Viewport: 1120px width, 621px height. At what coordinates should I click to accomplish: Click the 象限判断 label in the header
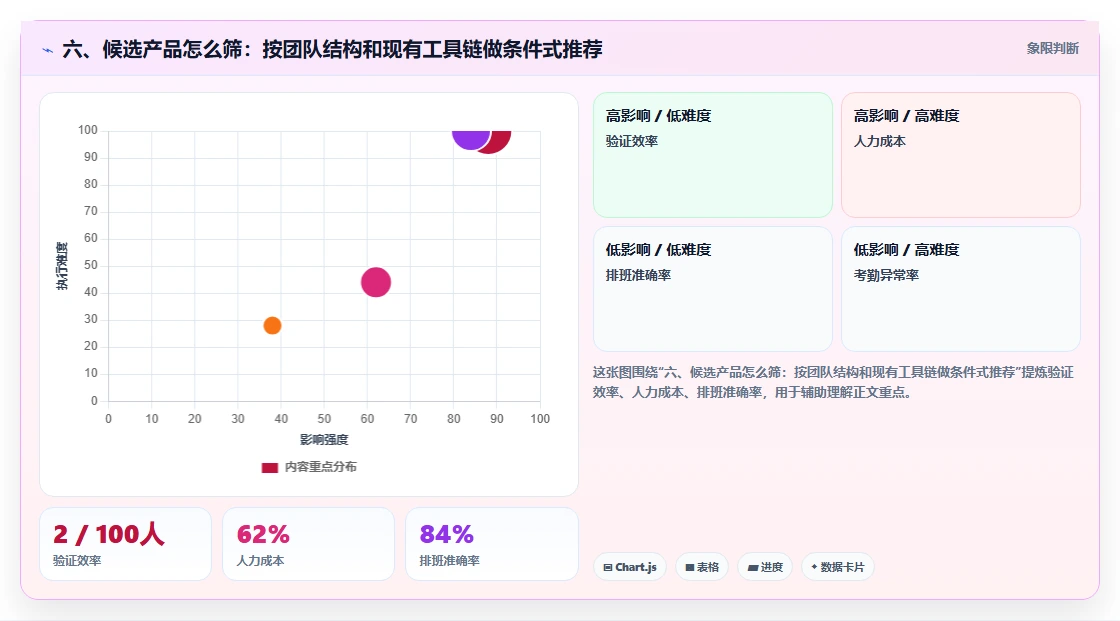click(x=1052, y=49)
